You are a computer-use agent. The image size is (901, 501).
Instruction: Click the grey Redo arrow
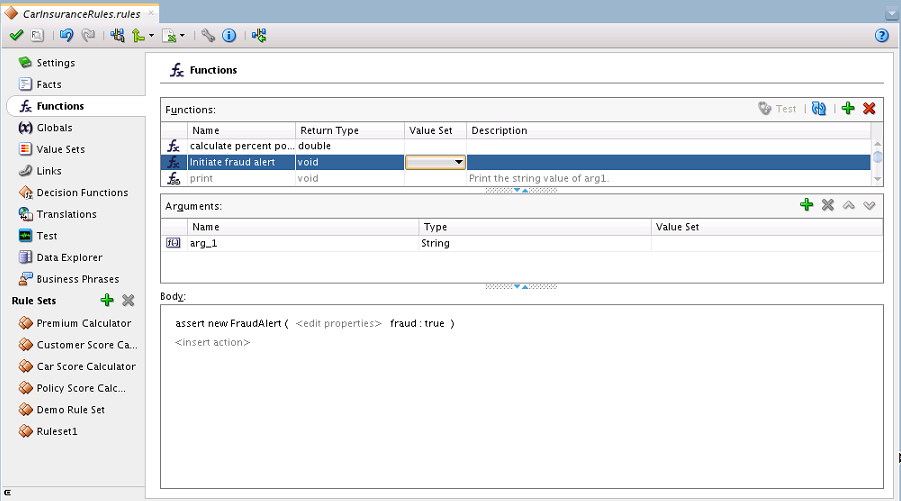pyautogui.click(x=88, y=36)
